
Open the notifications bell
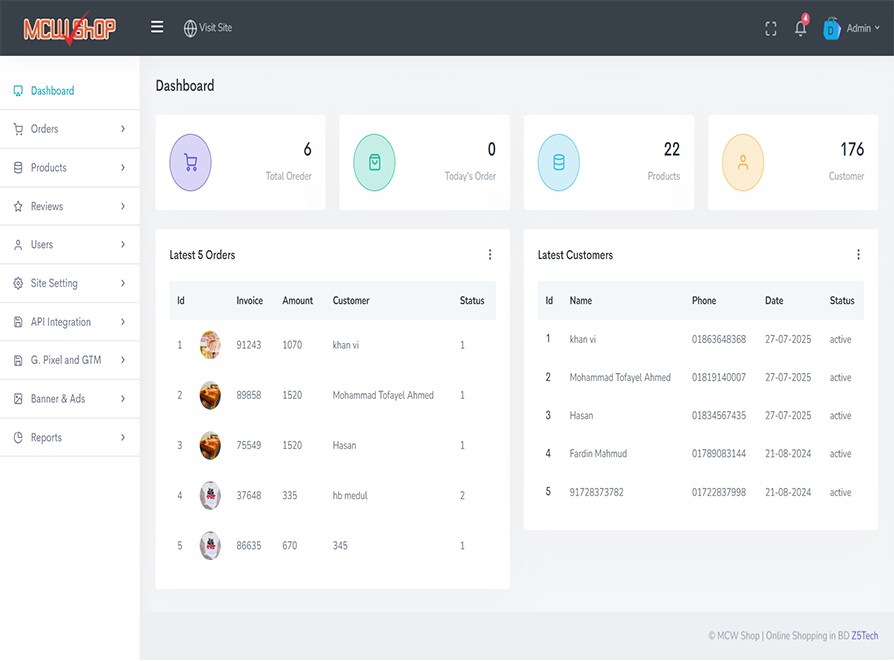click(x=800, y=29)
